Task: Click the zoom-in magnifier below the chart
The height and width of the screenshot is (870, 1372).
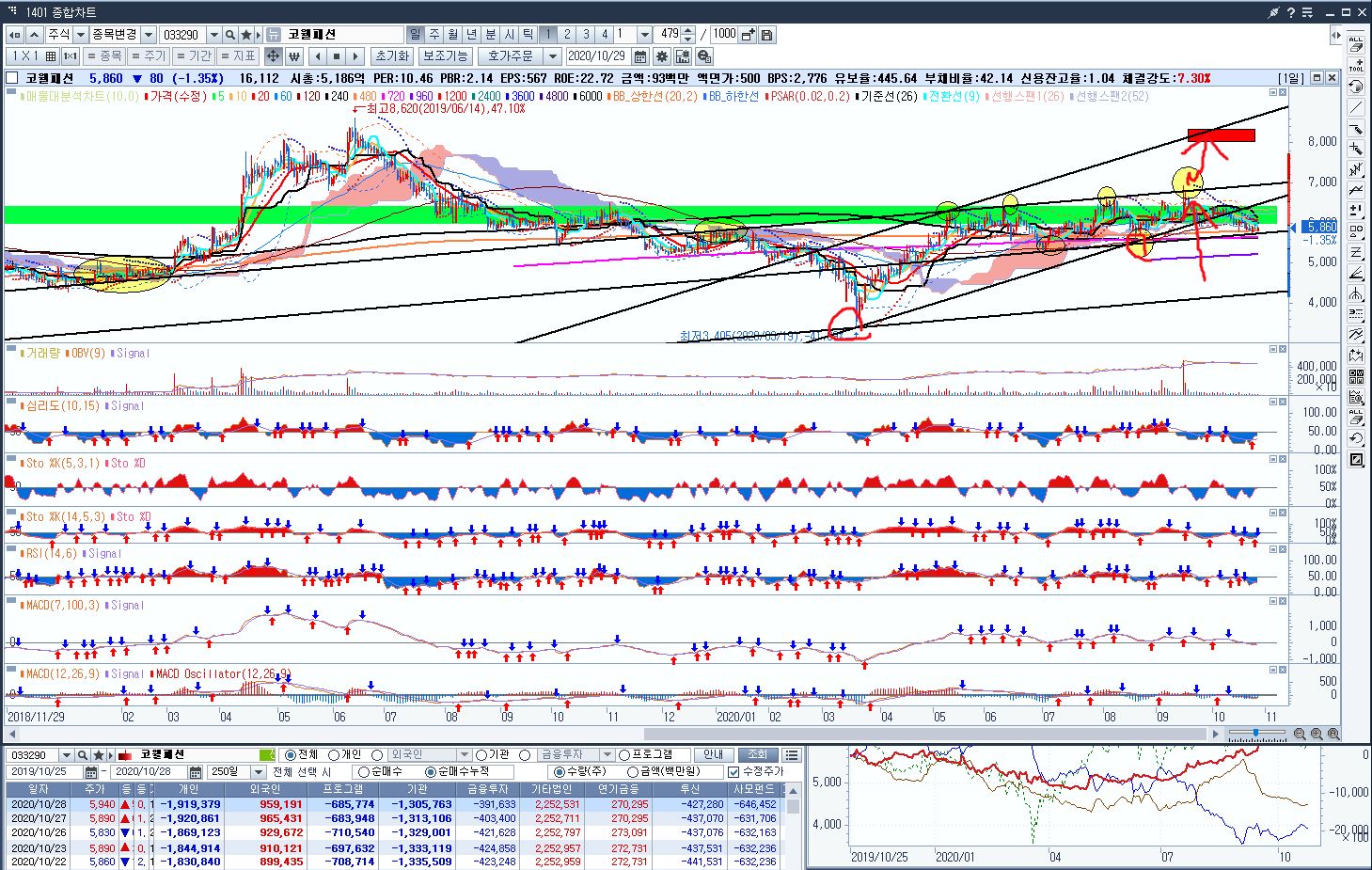Action: (1317, 734)
